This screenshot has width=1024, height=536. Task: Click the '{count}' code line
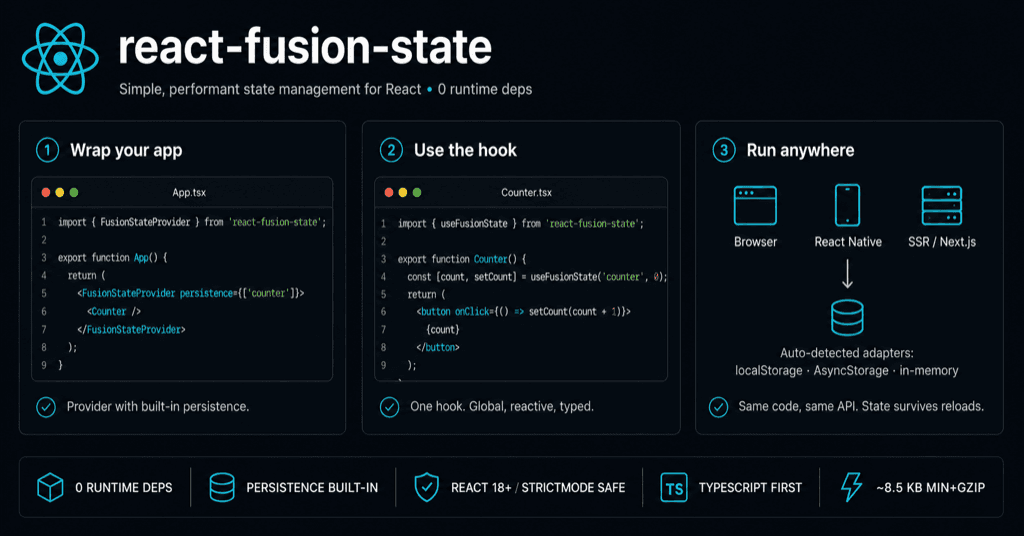(443, 330)
